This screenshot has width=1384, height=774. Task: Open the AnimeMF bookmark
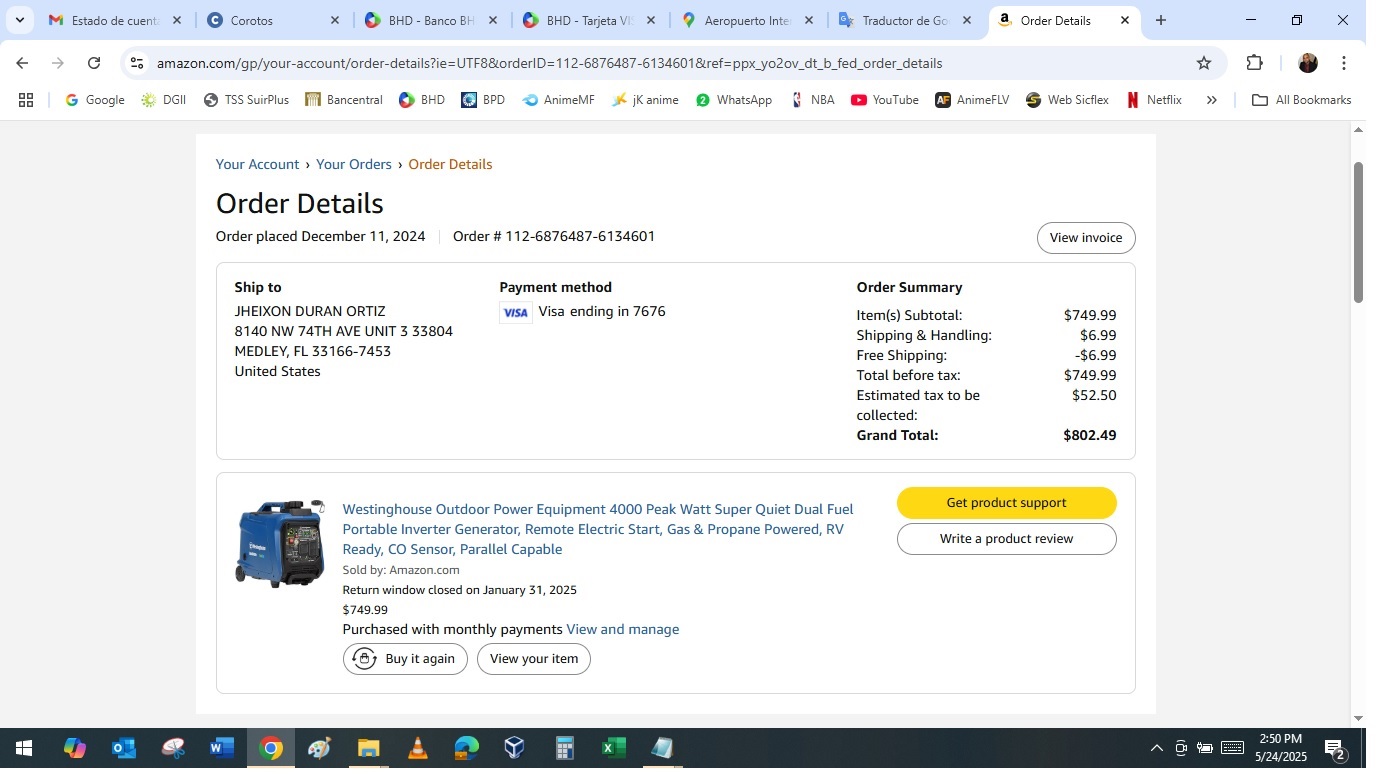tap(559, 100)
